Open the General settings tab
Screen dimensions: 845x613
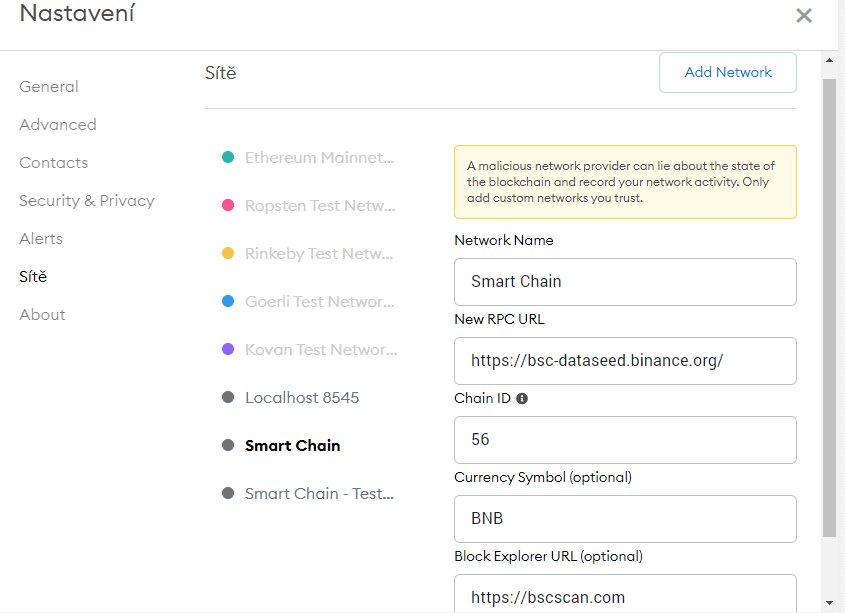click(x=49, y=87)
